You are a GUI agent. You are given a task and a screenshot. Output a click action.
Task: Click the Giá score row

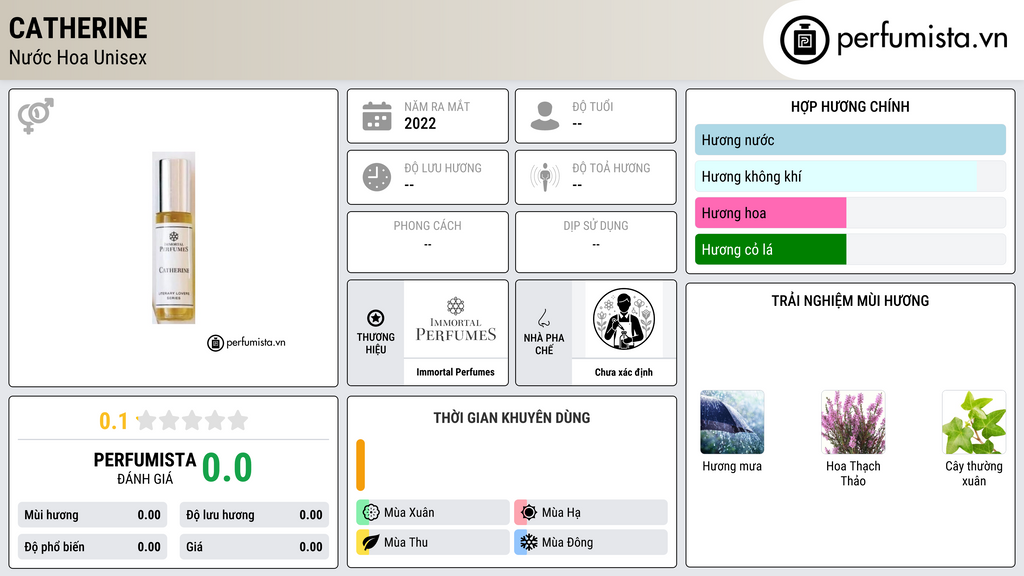[254, 547]
